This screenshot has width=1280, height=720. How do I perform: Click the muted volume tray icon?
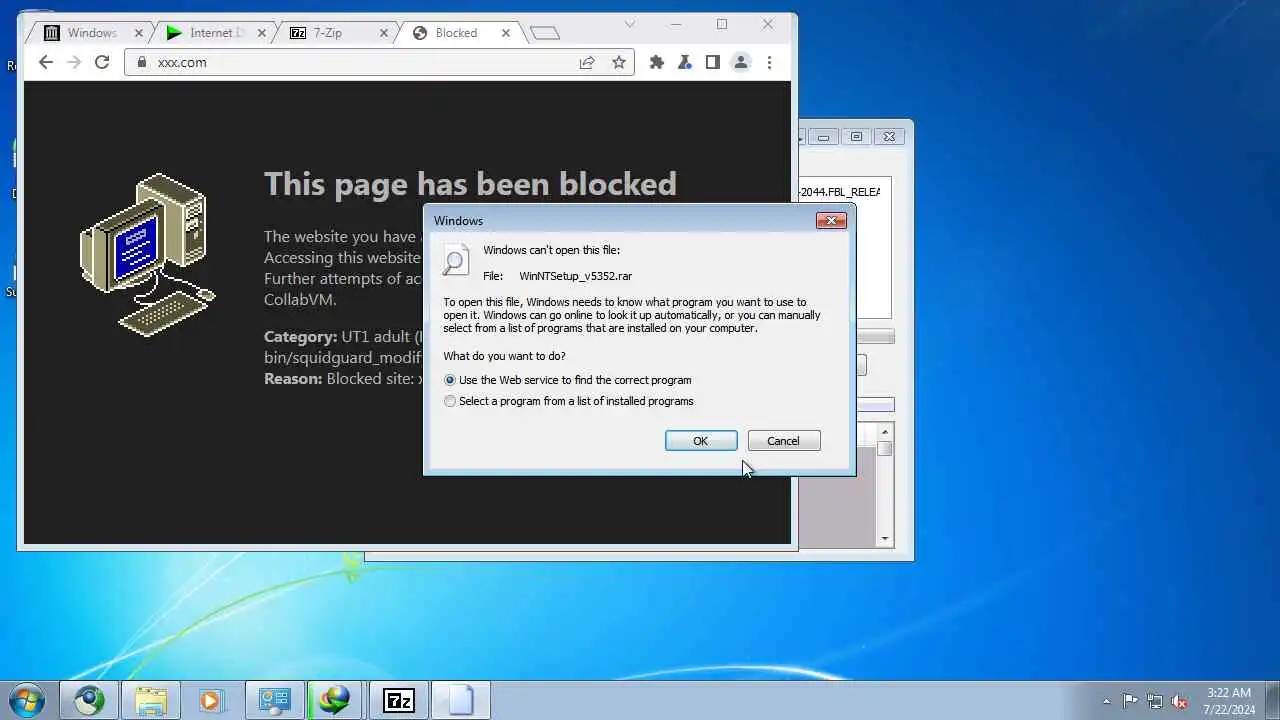1180,701
